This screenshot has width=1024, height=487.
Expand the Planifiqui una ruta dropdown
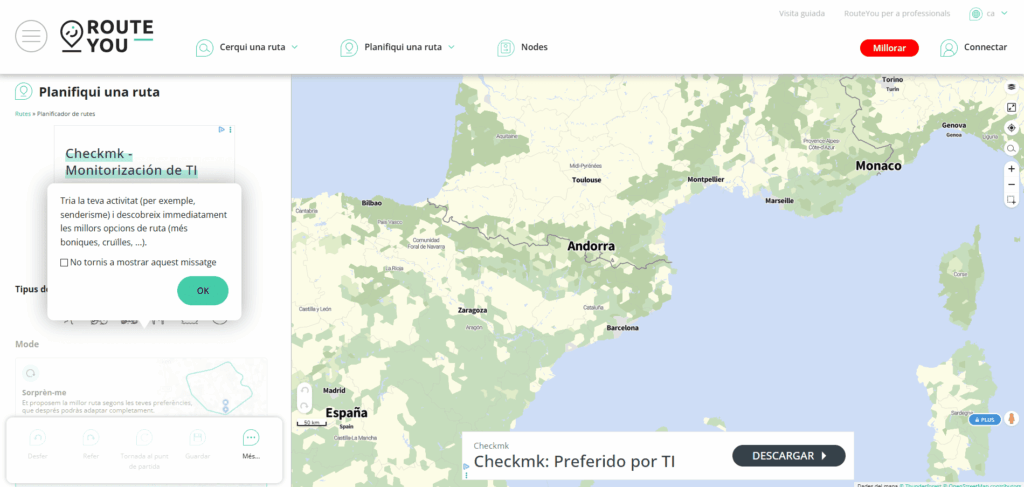pyautogui.click(x=451, y=47)
